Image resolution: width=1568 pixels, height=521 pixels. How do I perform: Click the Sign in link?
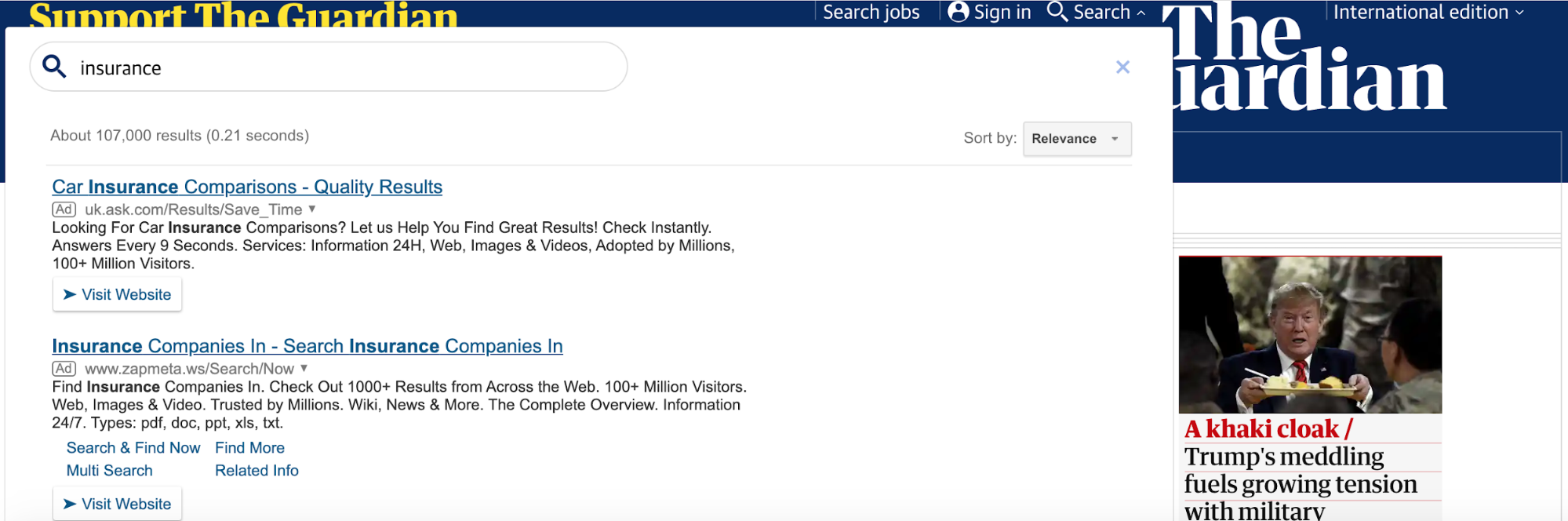(x=1002, y=12)
